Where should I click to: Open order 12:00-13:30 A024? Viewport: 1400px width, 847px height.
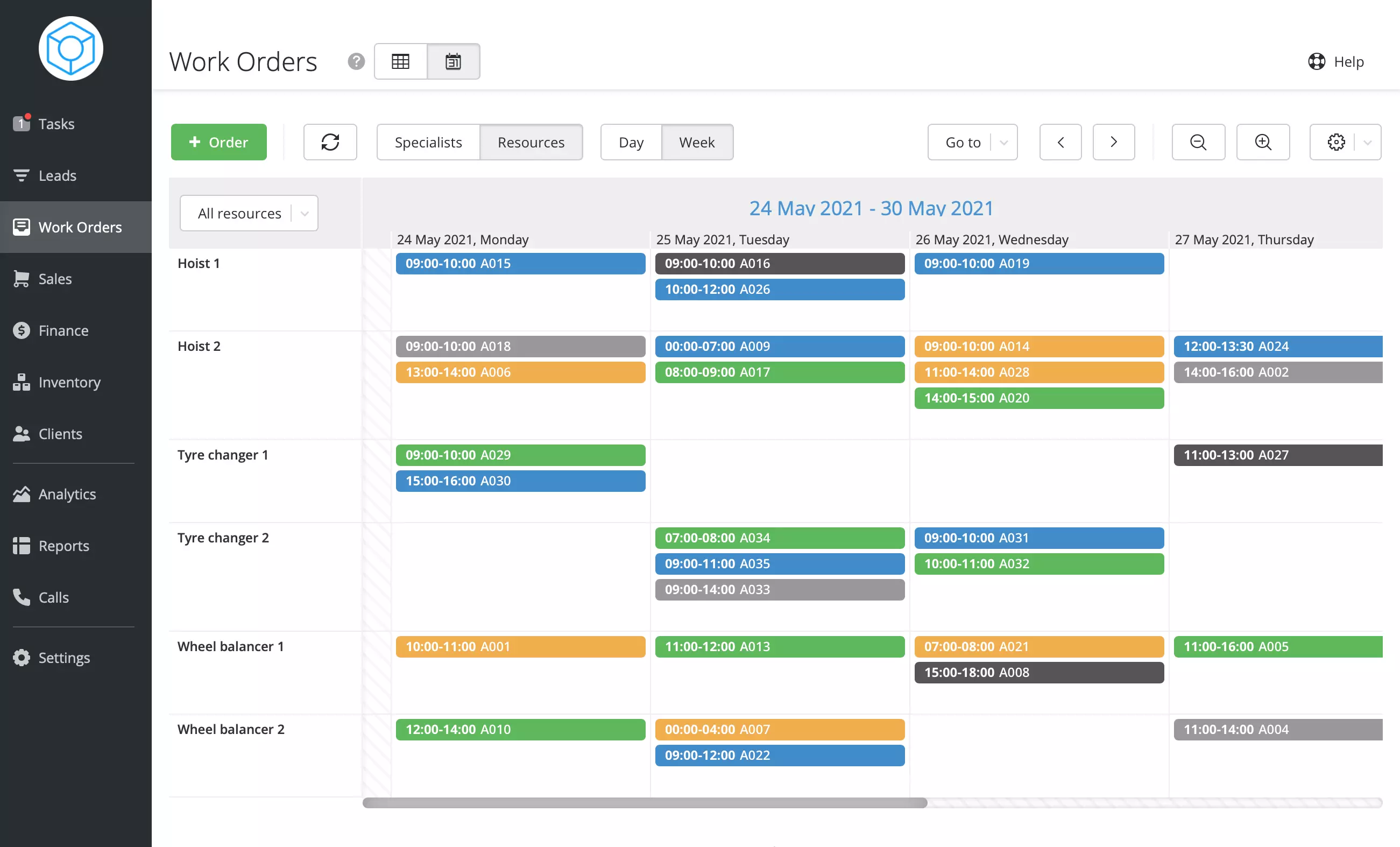click(1278, 347)
